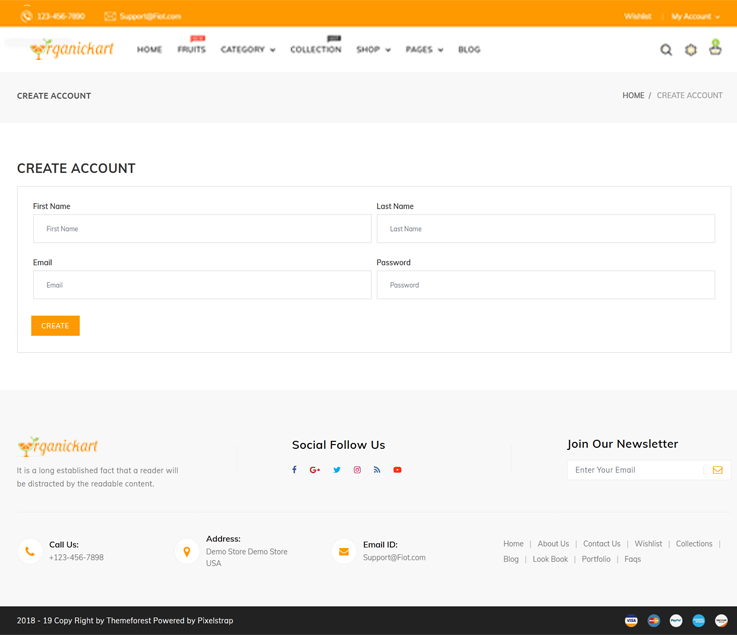
Task: Open the settings gear icon in header
Action: pyautogui.click(x=691, y=50)
